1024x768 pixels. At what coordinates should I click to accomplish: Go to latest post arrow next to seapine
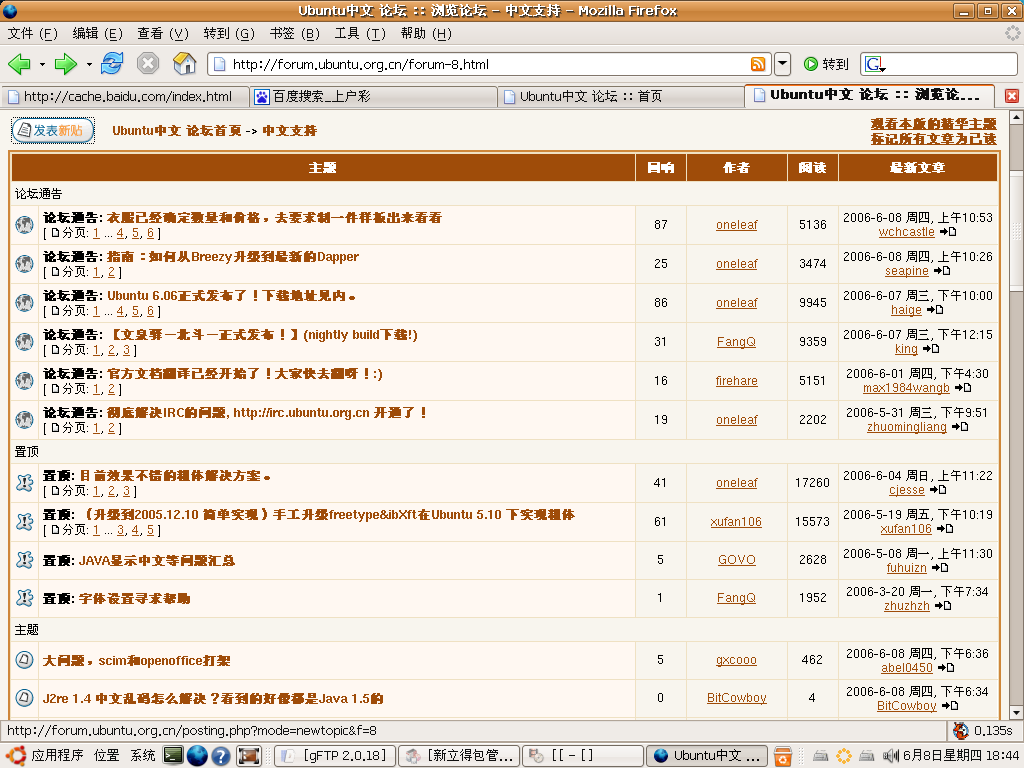click(x=942, y=270)
